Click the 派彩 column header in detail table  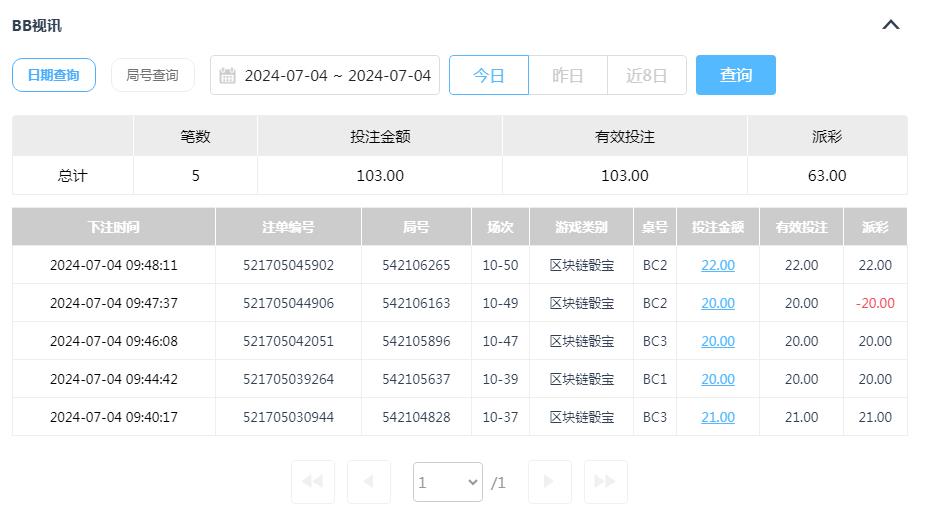point(875,227)
